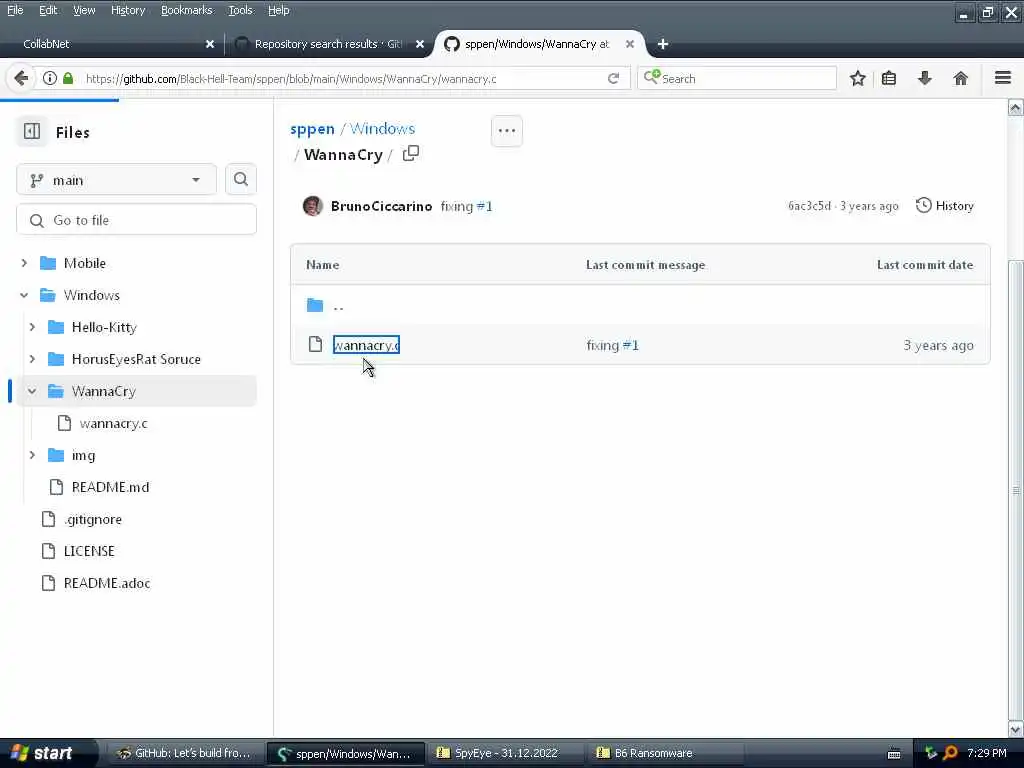This screenshot has height=768, width=1024.
Task: Open the downloads arrow icon
Action: [x=925, y=78]
